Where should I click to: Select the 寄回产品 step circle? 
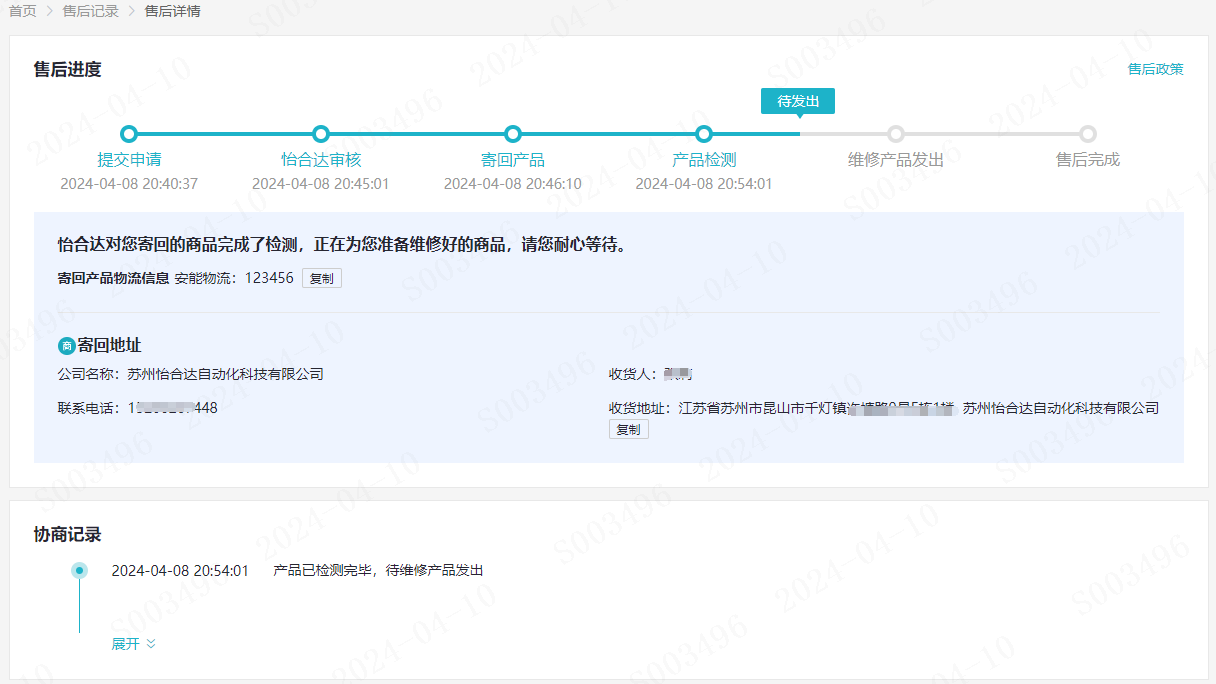(x=513, y=134)
